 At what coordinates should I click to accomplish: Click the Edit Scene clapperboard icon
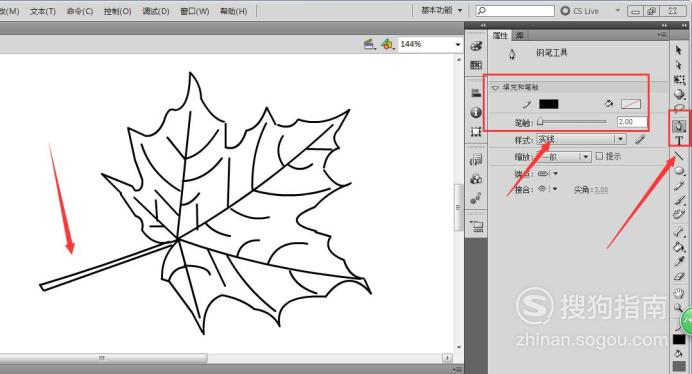[x=369, y=44]
